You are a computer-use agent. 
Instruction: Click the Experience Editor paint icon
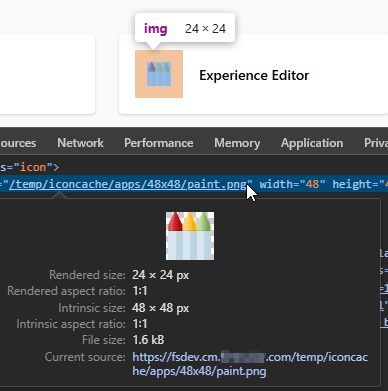[x=159, y=74]
